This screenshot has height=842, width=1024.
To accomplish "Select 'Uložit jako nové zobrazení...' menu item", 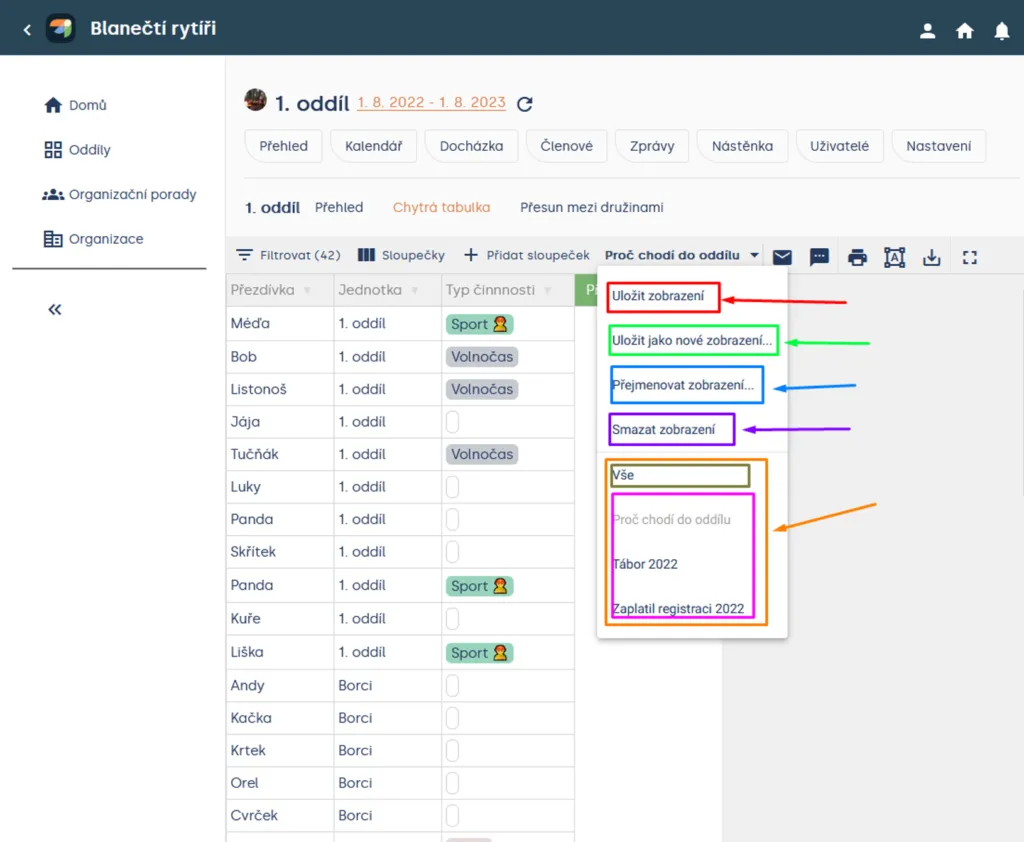I will coord(692,340).
